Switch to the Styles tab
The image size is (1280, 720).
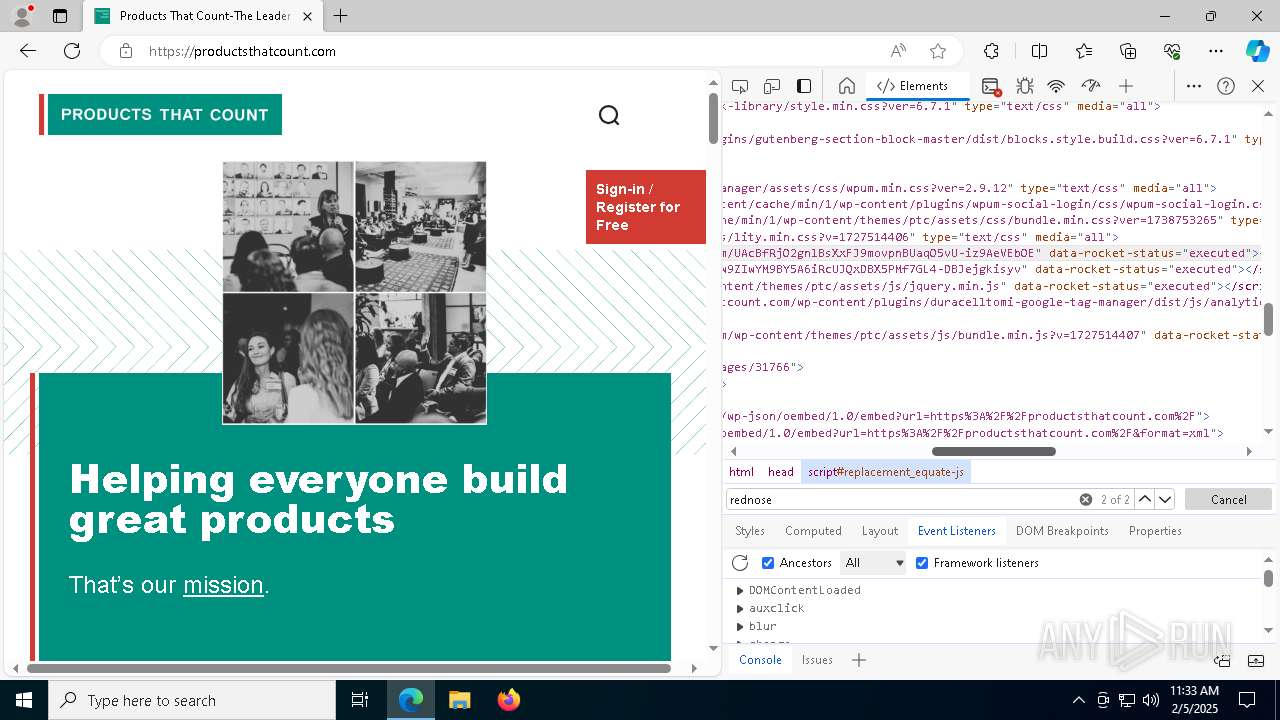click(x=750, y=531)
